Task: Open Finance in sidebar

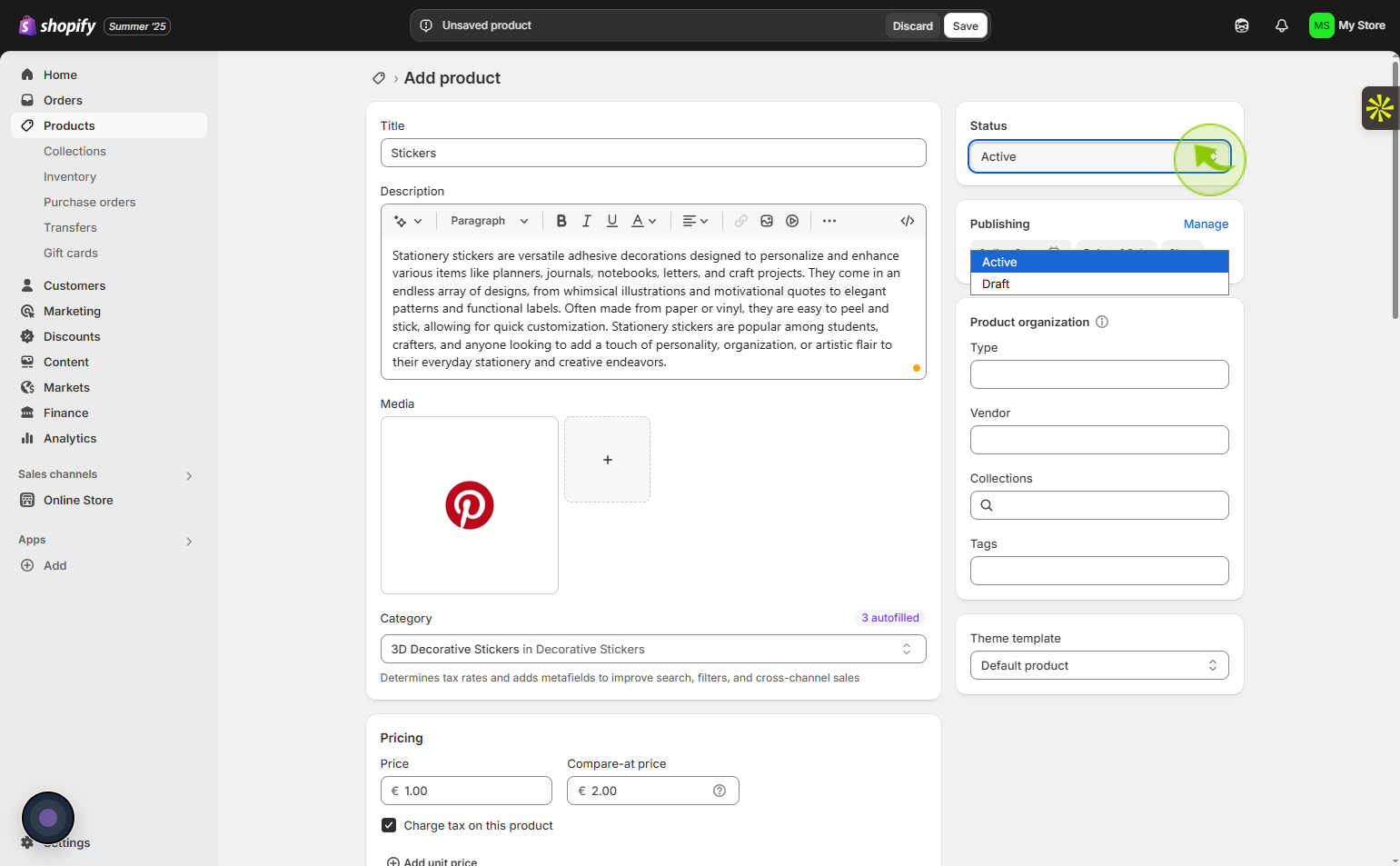Action: (109, 413)
